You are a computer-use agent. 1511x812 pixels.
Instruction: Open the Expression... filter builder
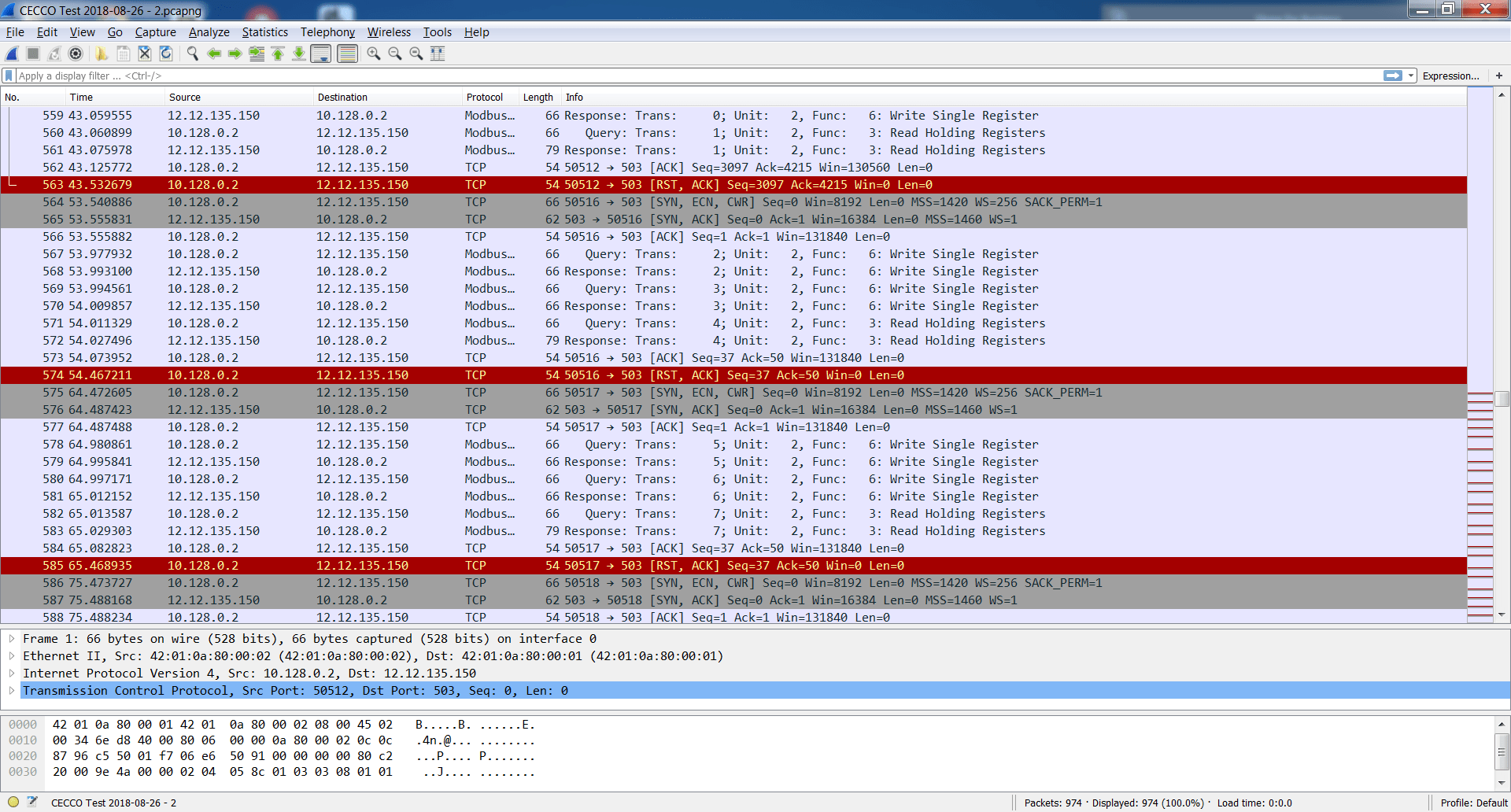pos(1450,76)
